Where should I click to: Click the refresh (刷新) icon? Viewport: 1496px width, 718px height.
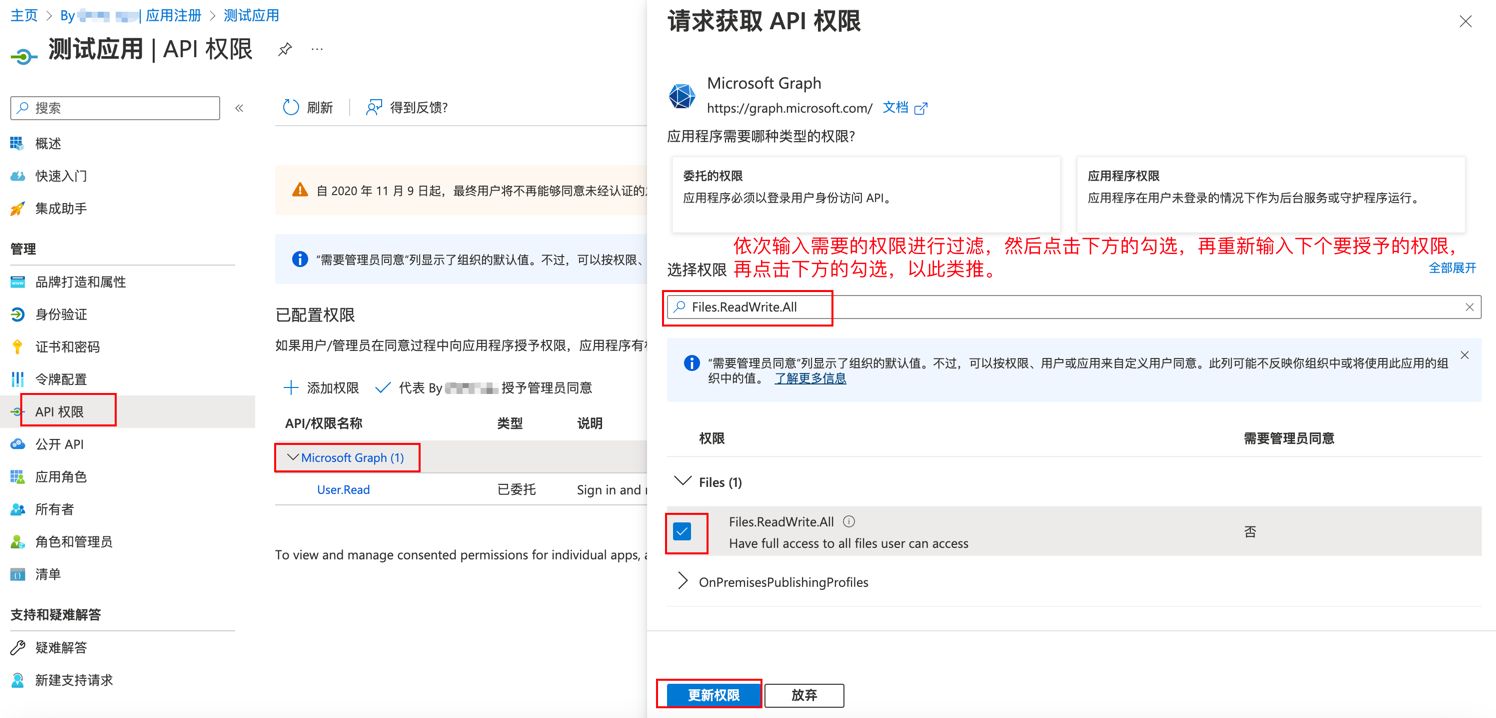coord(291,107)
